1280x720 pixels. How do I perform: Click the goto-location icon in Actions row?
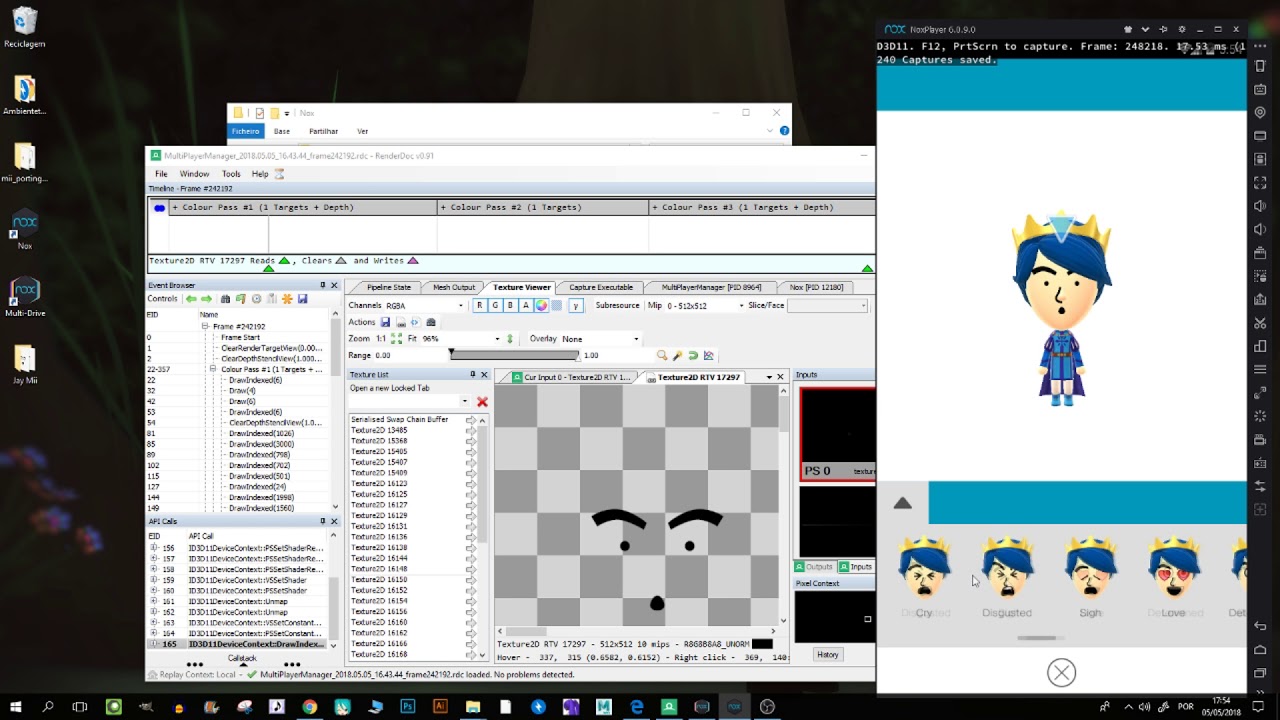pyautogui.click(x=415, y=322)
